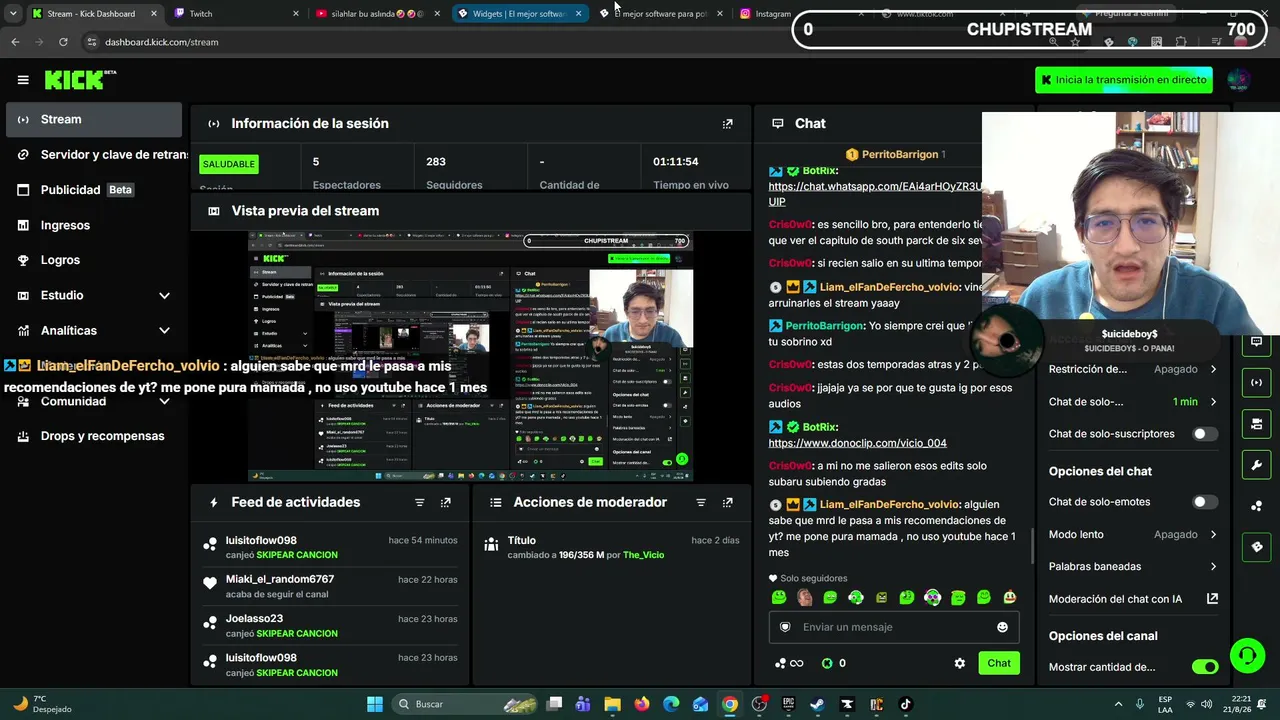
Task: Open the Palabras baneadas list
Action: pyautogui.click(x=1133, y=567)
